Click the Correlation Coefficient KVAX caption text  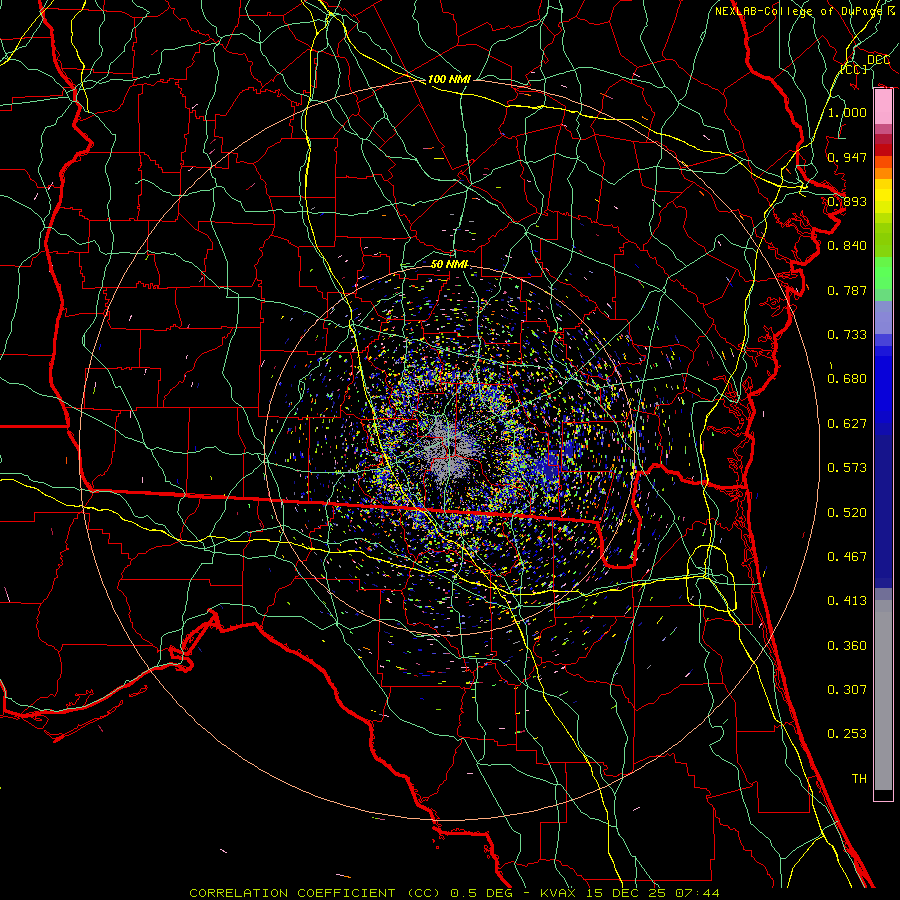point(454,893)
